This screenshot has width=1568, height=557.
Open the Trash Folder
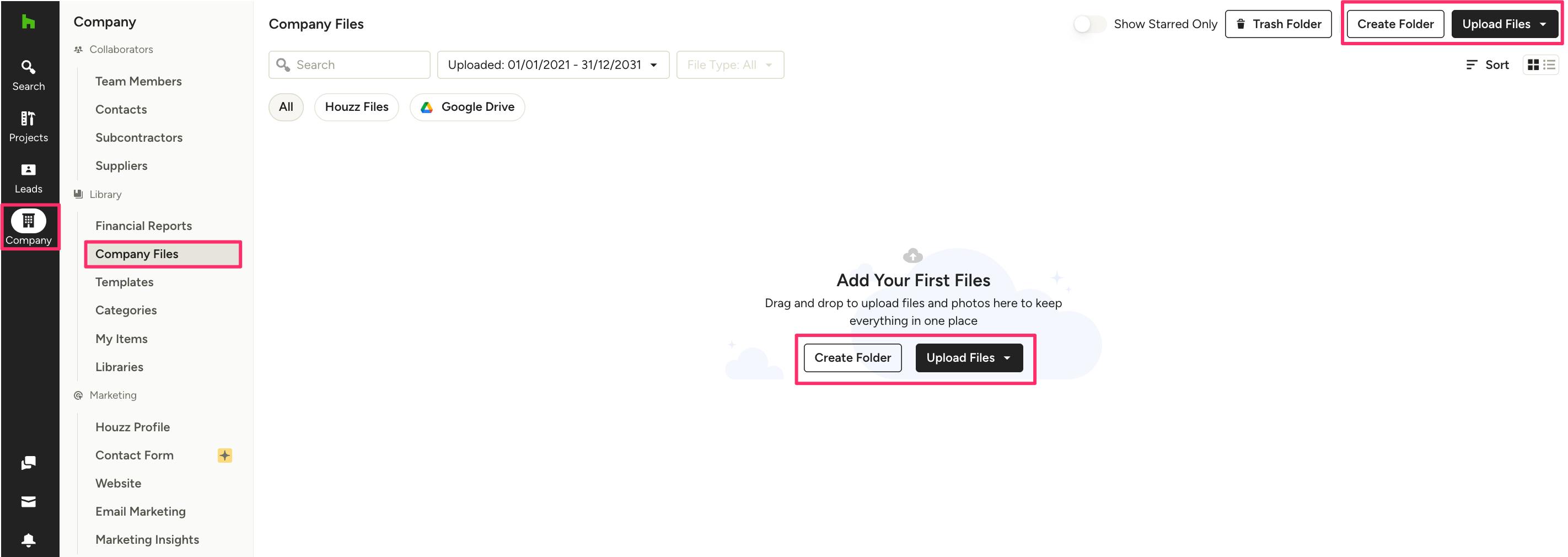[1277, 24]
